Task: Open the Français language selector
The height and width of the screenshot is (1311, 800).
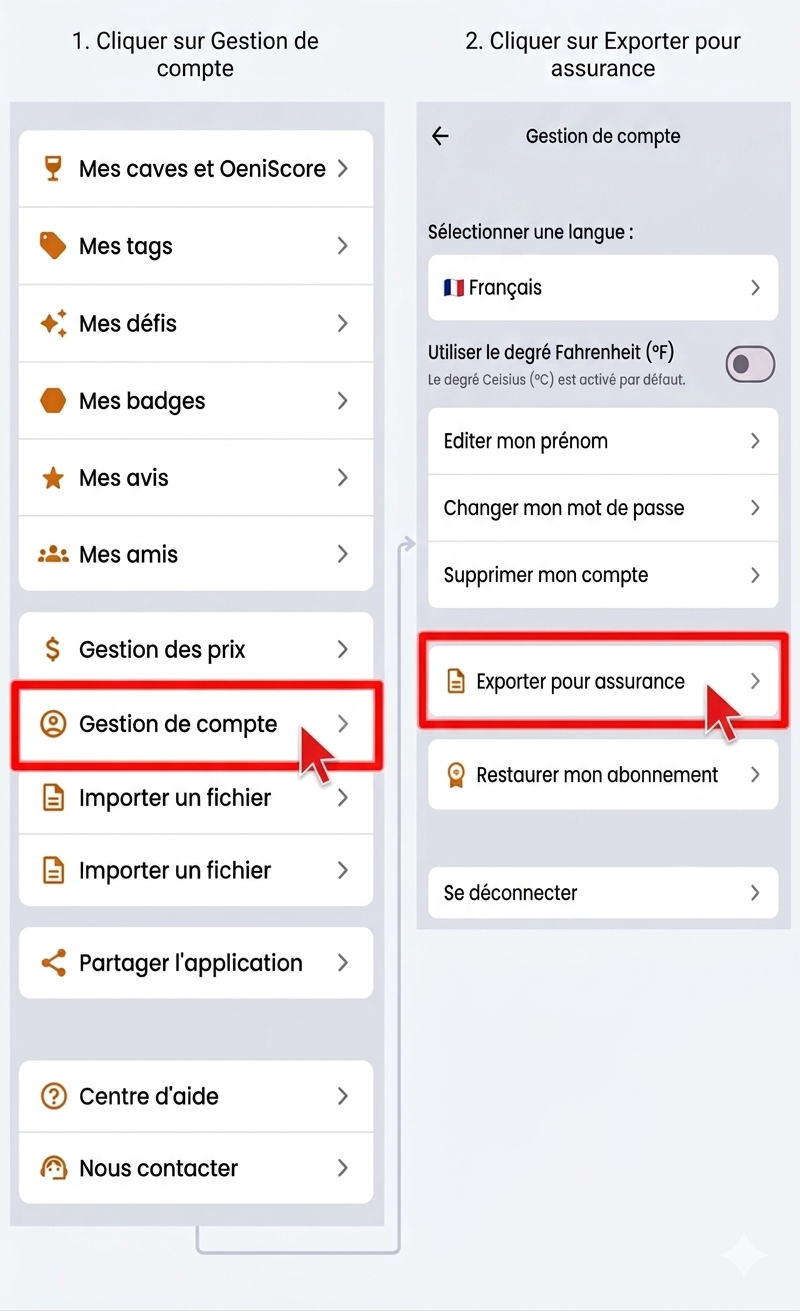Action: [x=602, y=287]
